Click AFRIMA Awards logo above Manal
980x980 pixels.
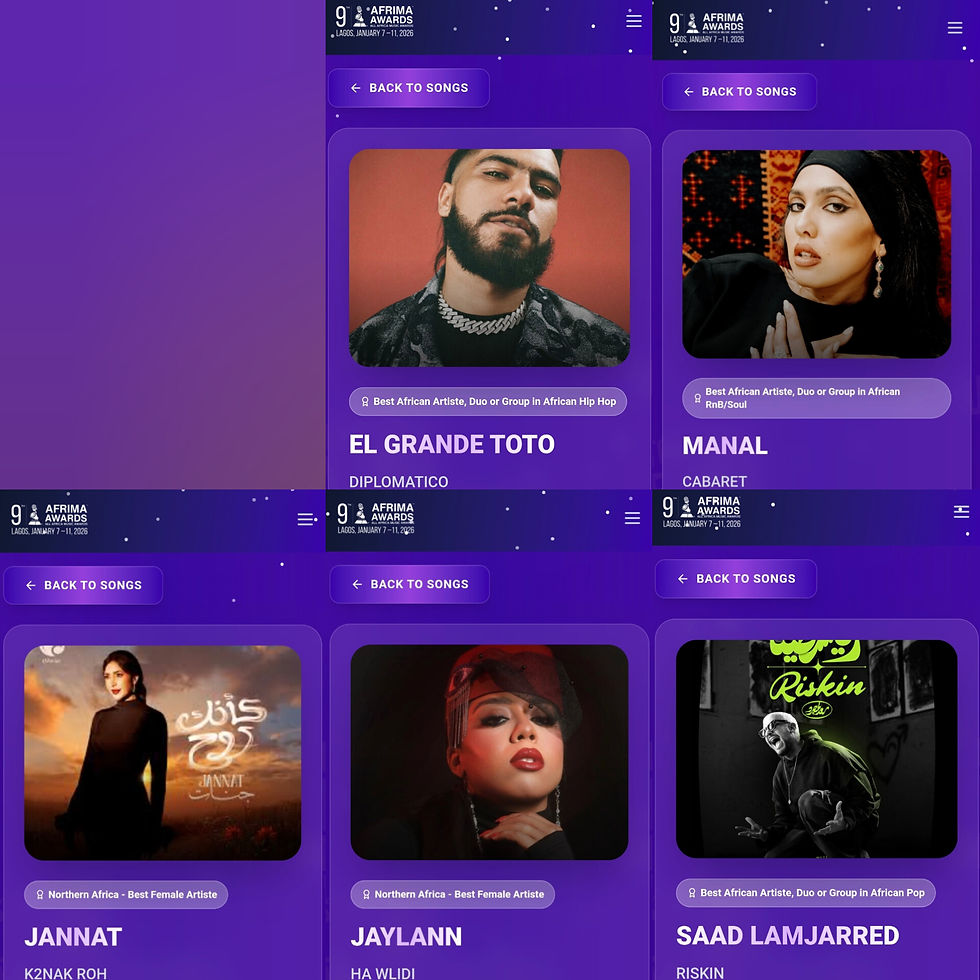(x=706, y=28)
